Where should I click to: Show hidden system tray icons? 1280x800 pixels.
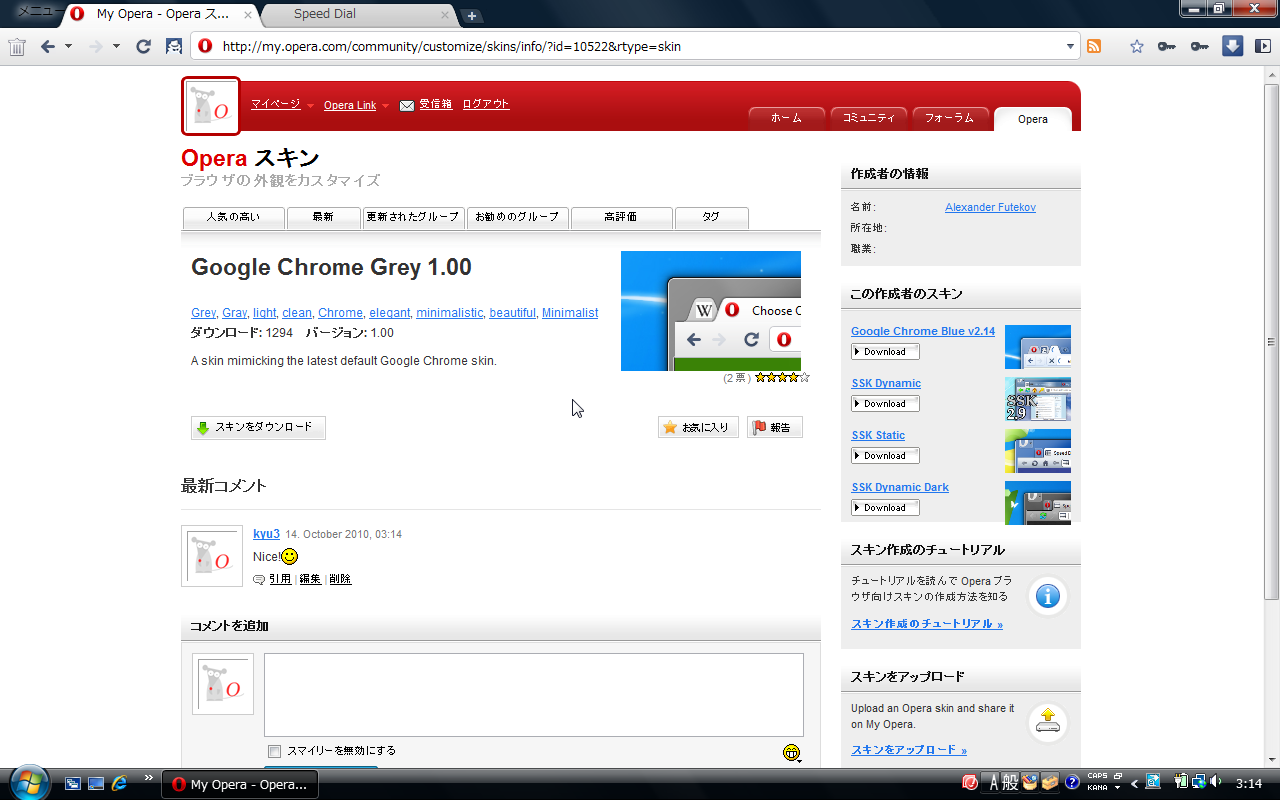[1134, 783]
